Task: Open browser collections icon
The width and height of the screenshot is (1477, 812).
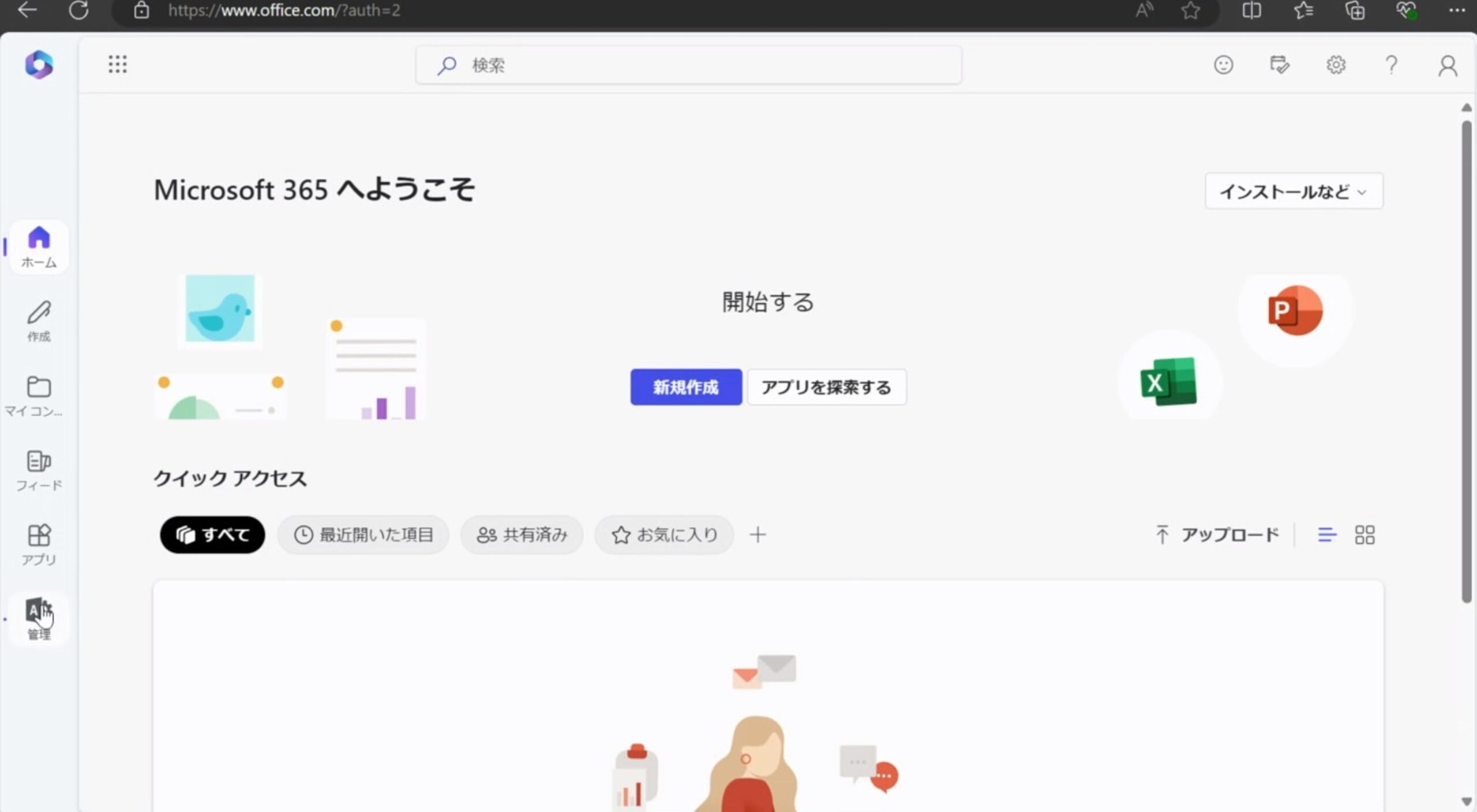Action: [x=1355, y=10]
